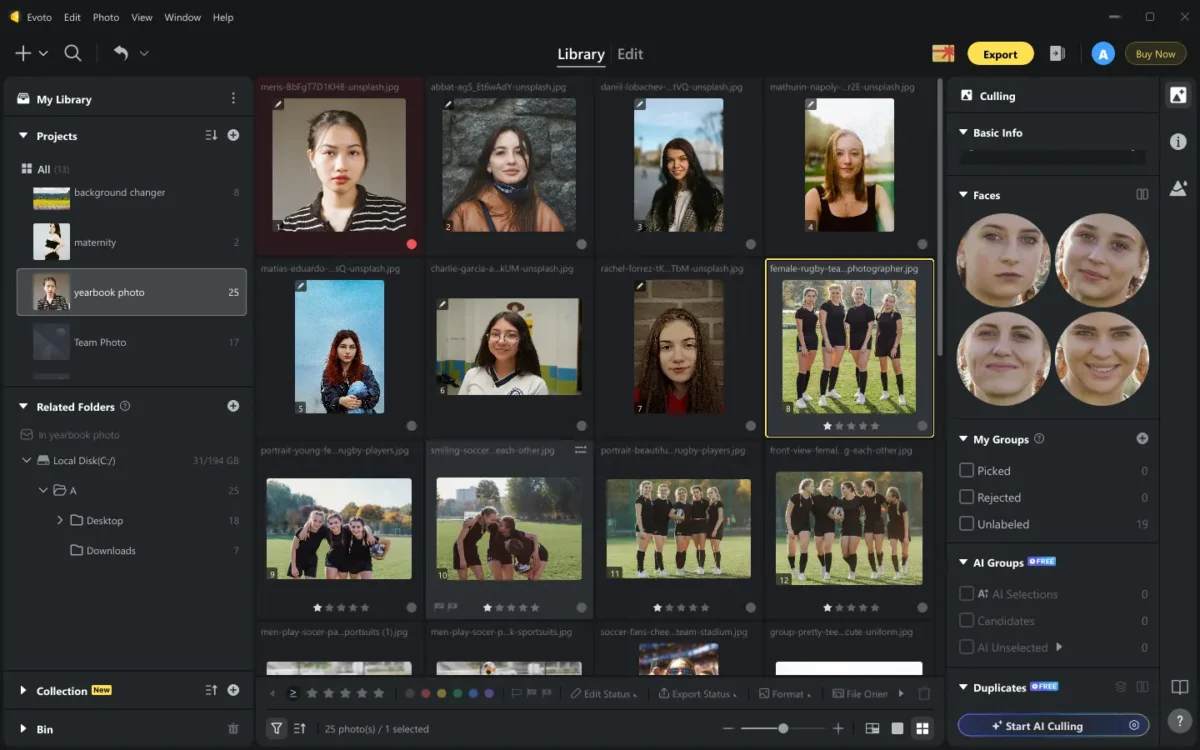The height and width of the screenshot is (750, 1200).
Task: Collapse the Basic Info section
Action: point(963,132)
